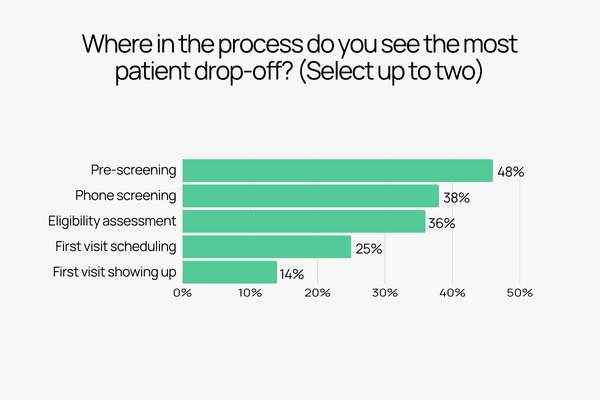Click the Pre-screening bar
Image resolution: width=600 pixels, height=400 pixels.
point(337,171)
